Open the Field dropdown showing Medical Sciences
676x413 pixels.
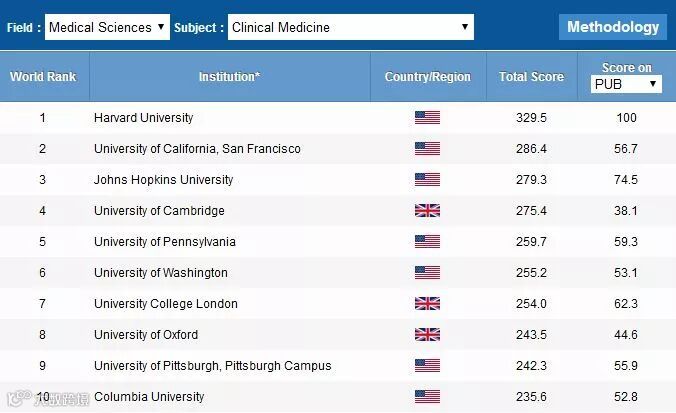click(107, 27)
